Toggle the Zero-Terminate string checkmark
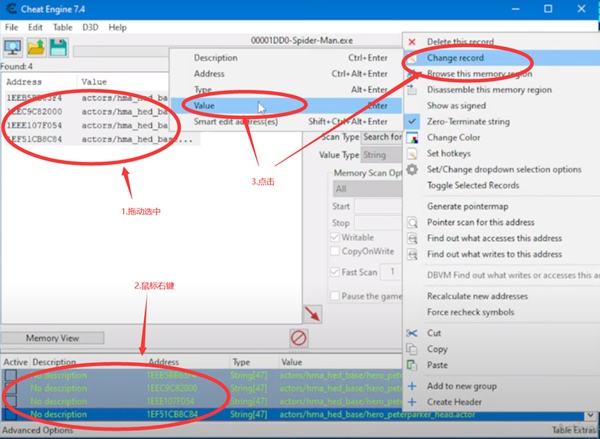The image size is (600, 439). [x=412, y=122]
